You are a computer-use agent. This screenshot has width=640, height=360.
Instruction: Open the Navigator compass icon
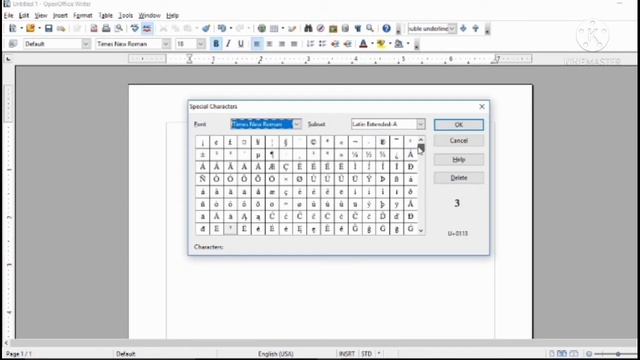[x=320, y=28]
